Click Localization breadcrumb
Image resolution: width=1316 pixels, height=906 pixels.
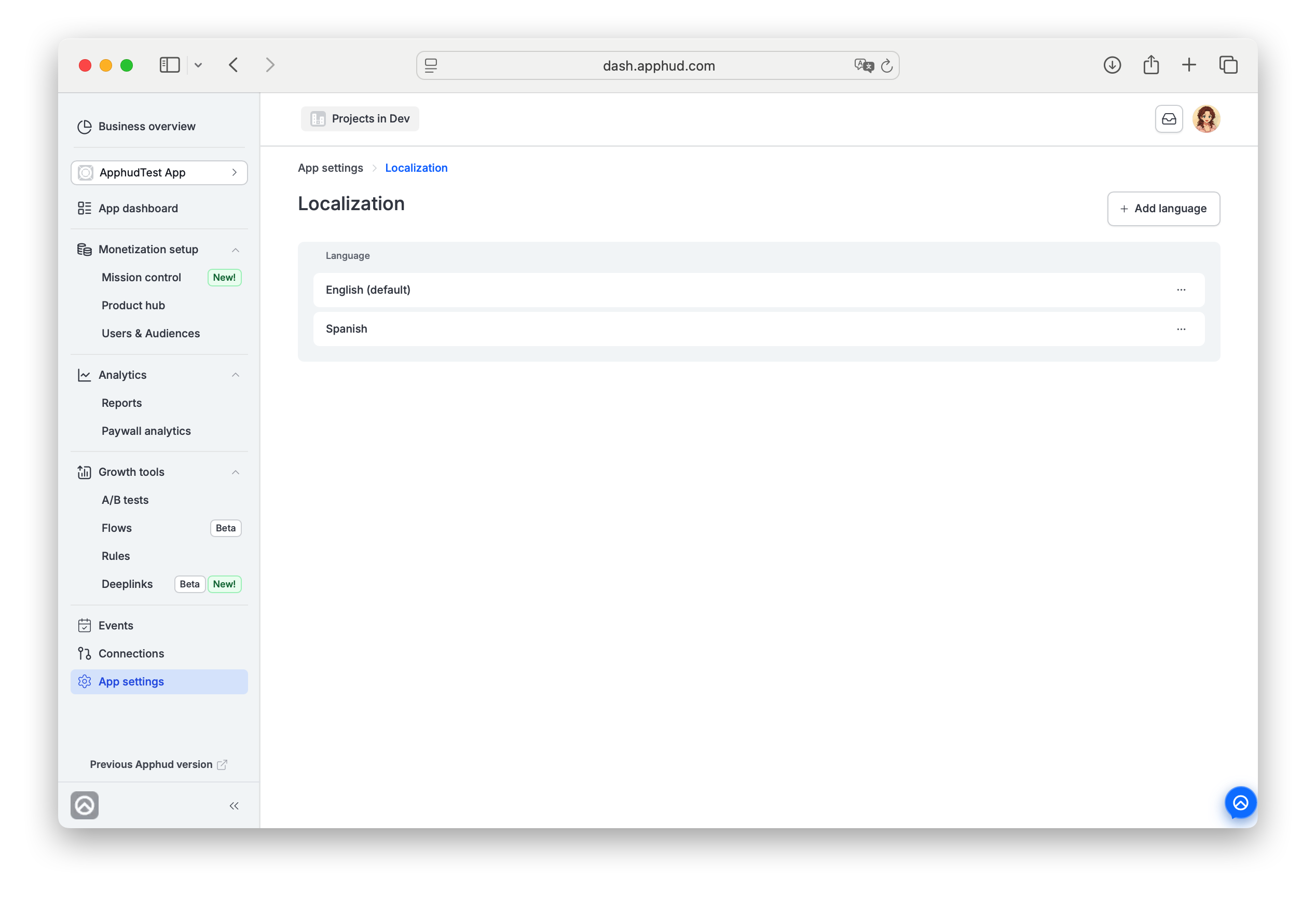click(416, 168)
